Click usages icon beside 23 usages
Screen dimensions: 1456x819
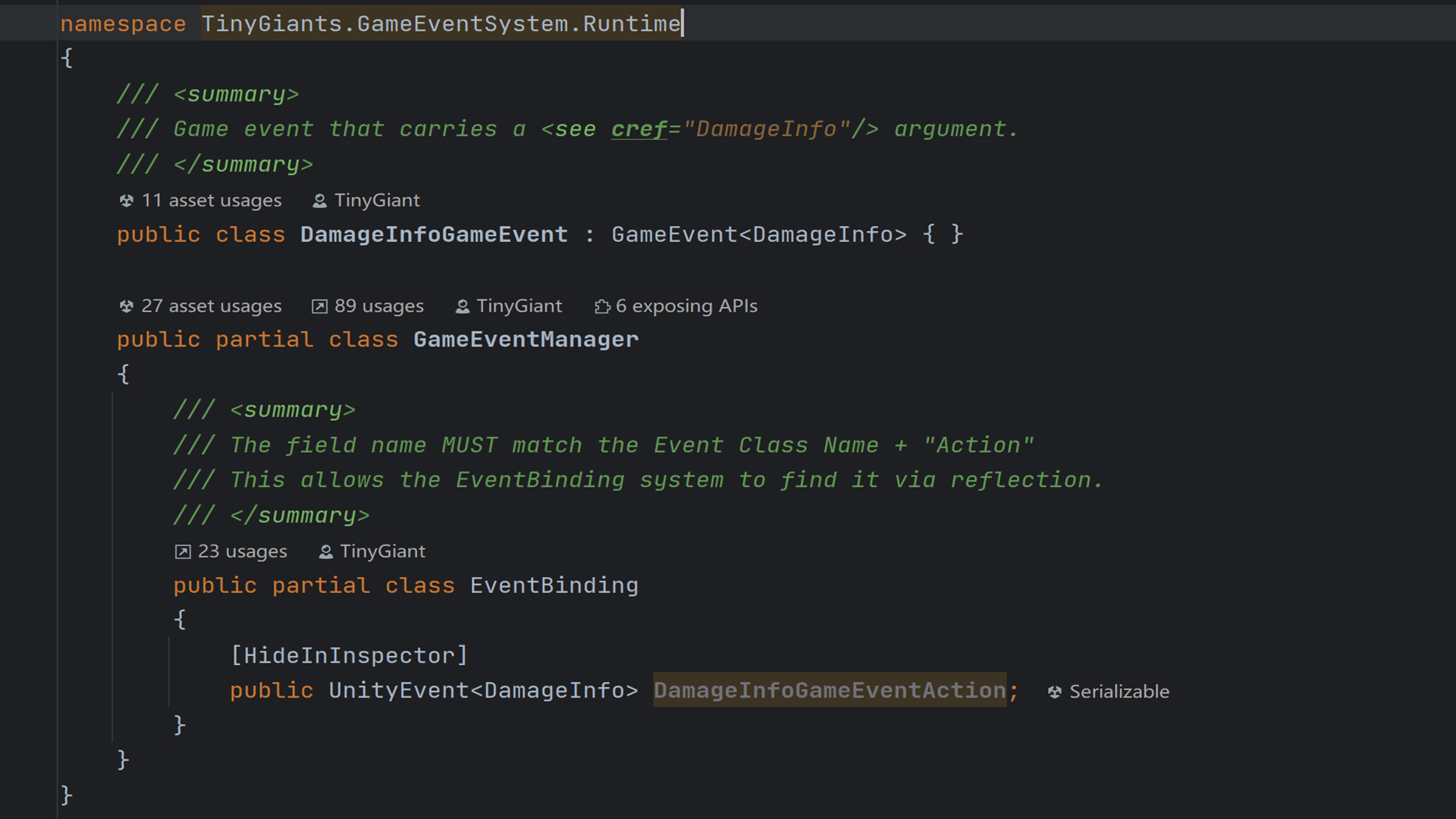click(x=183, y=552)
